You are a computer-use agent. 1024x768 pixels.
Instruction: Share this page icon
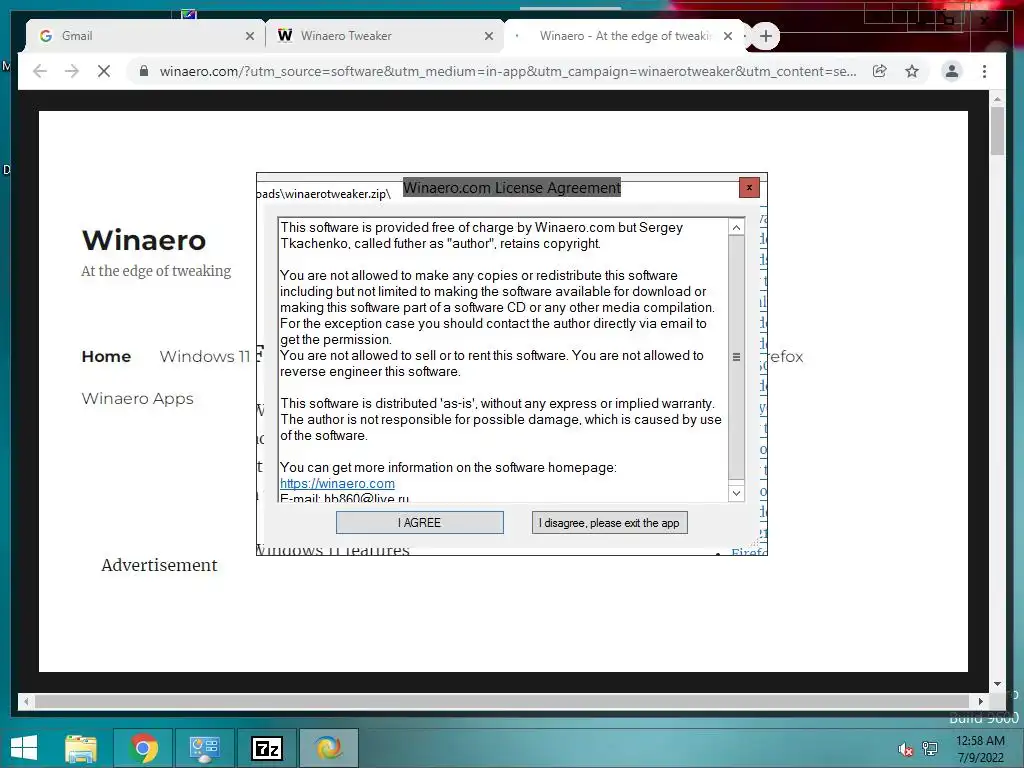coord(880,71)
